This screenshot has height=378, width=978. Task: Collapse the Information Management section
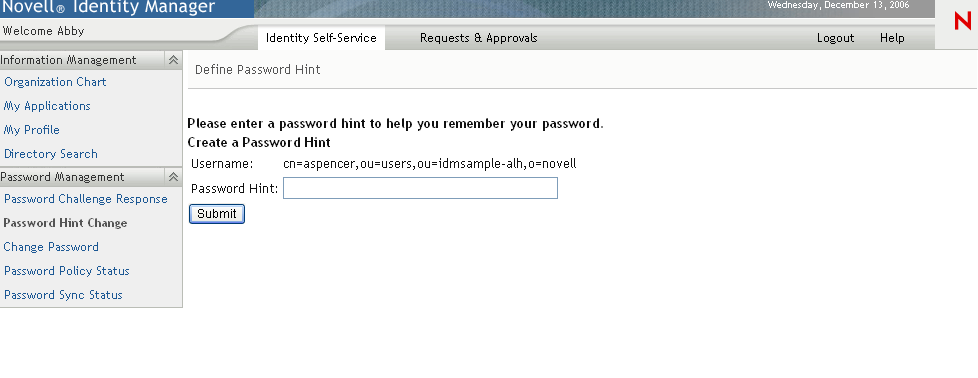pyautogui.click(x=173, y=60)
